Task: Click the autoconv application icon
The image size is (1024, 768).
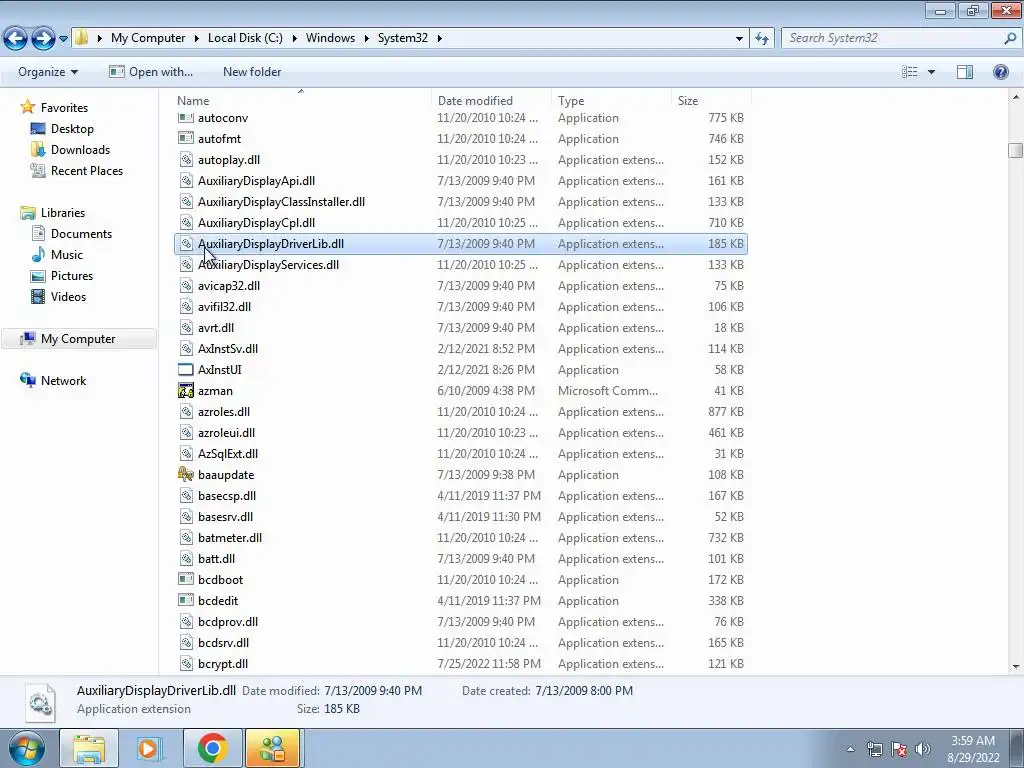Action: [186, 118]
